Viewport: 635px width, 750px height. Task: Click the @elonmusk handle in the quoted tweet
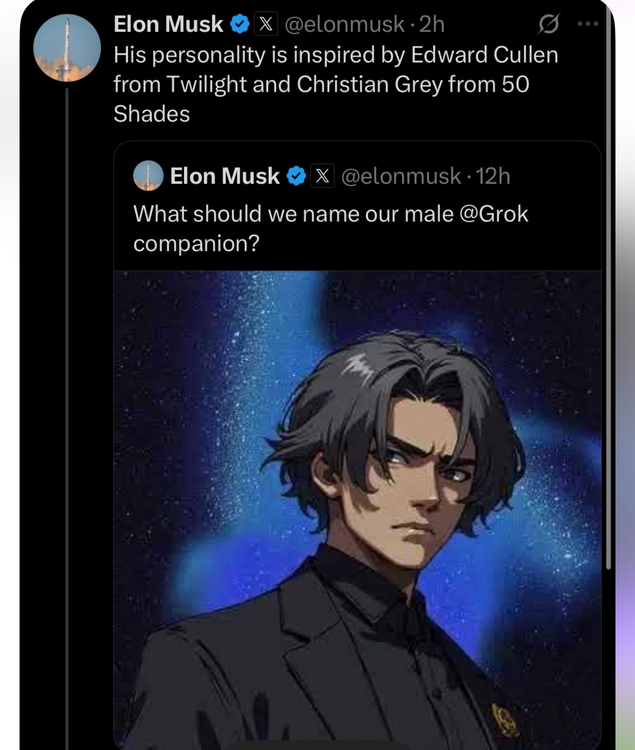(x=402, y=177)
